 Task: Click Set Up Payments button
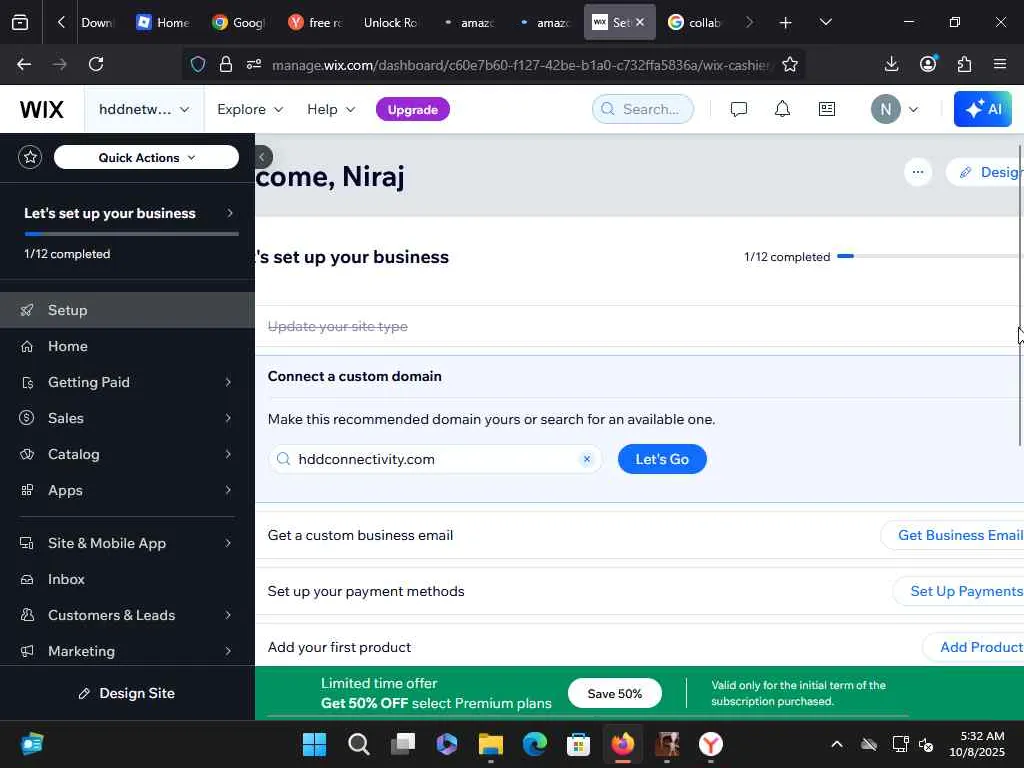tap(959, 591)
